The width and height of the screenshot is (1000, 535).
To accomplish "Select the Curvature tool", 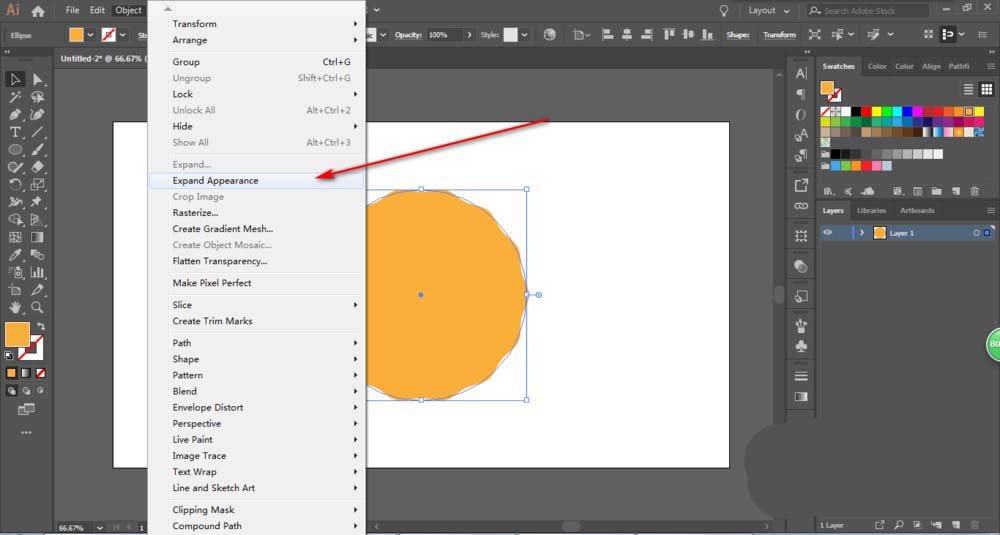I will click(38, 115).
